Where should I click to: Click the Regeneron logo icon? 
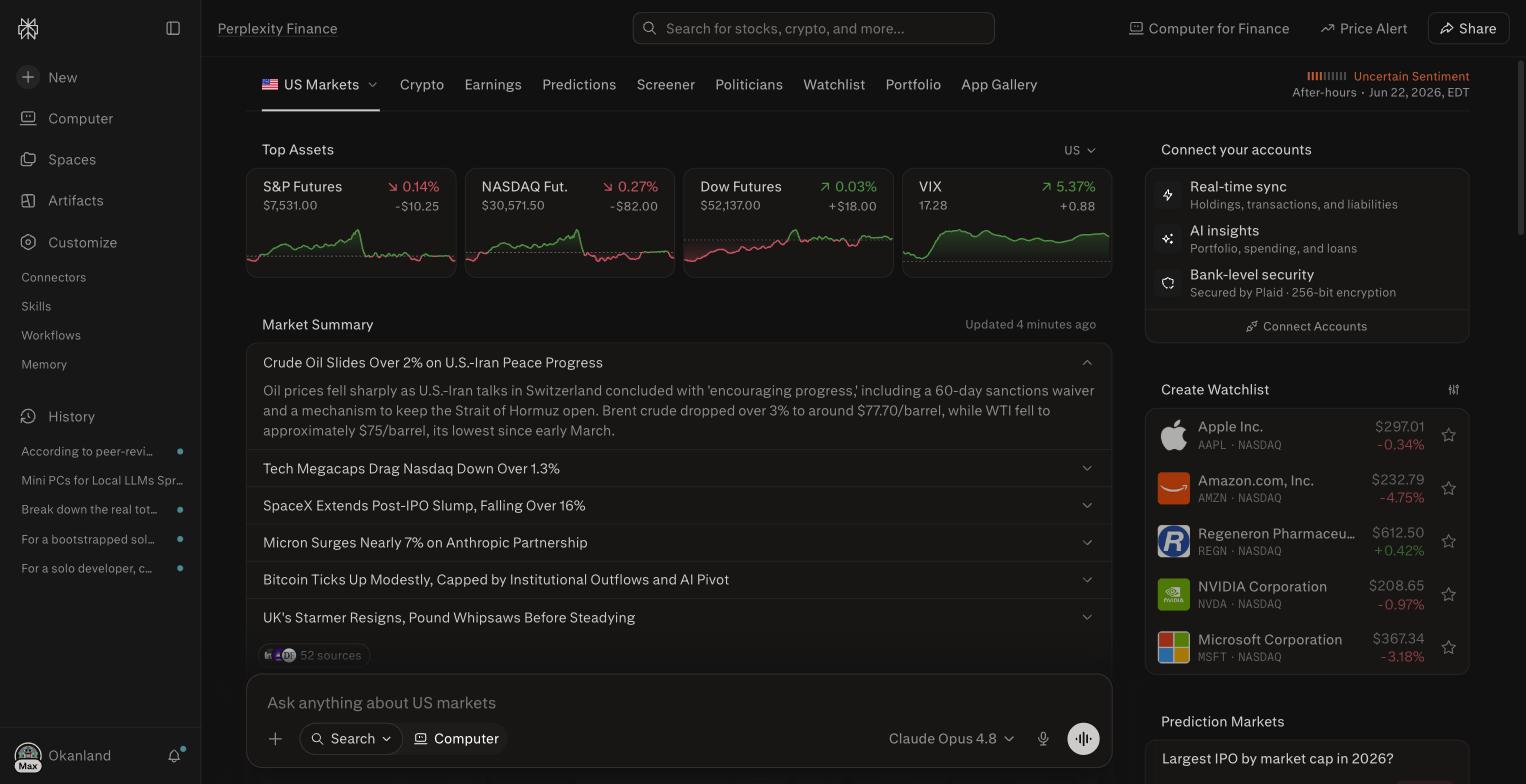1173,541
